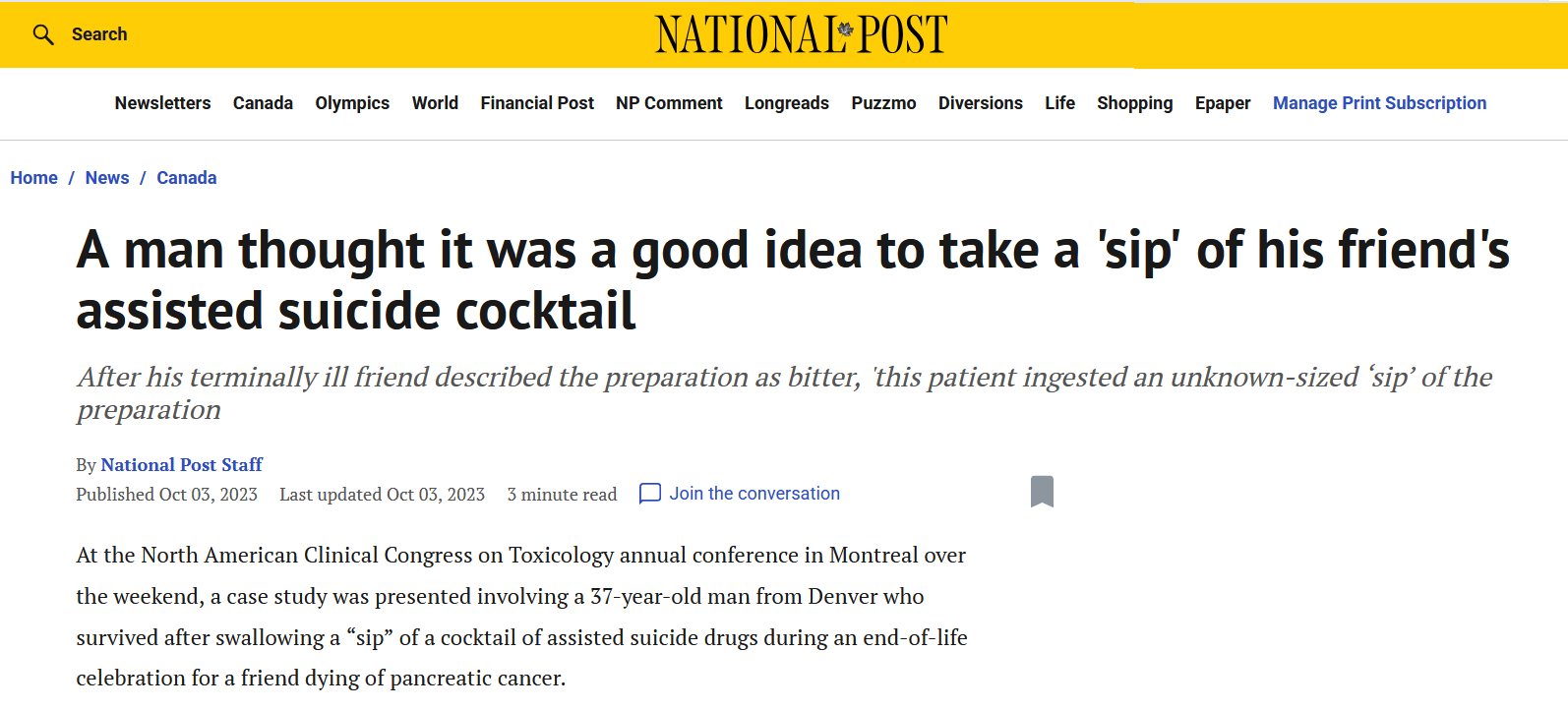Click Manage Print Subscription link
Image resolution: width=1568 pixels, height=711 pixels.
[1379, 103]
